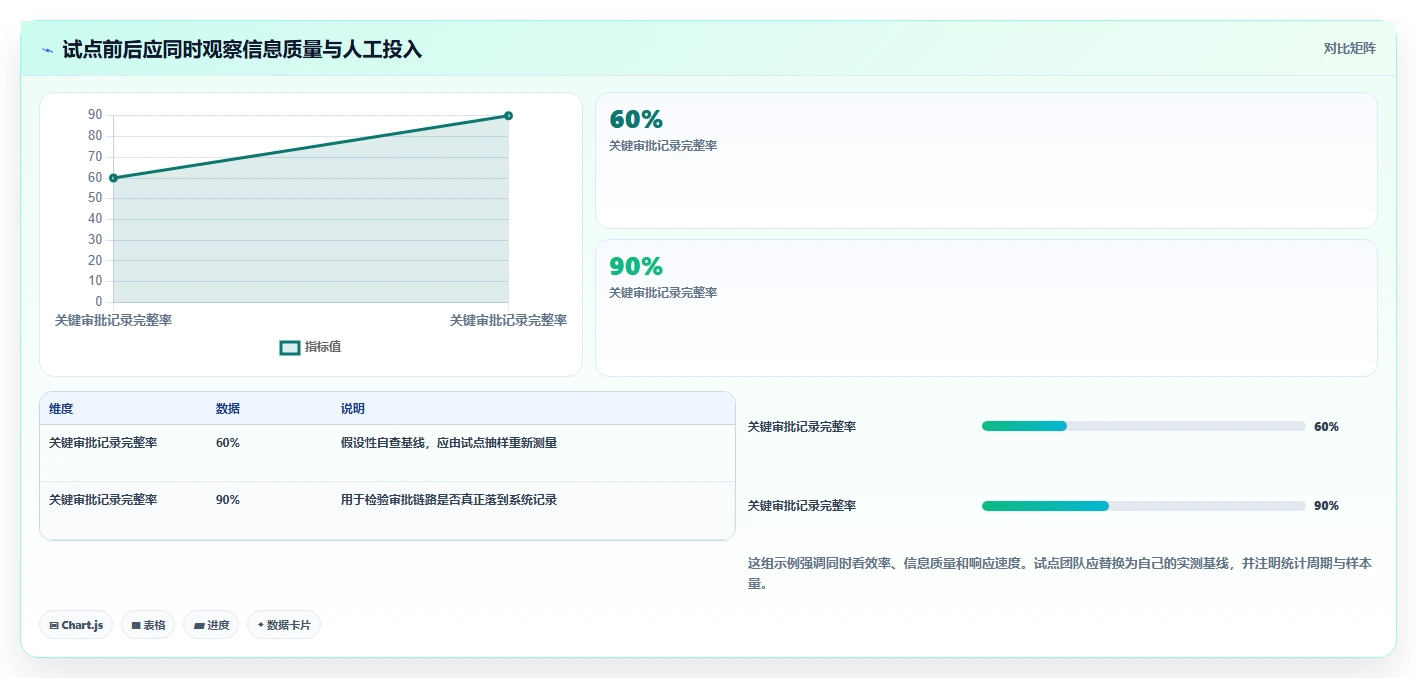Click the cell 假设性自查基线，应由试点抽样重新测量
1417x678 pixels.
[x=449, y=443]
